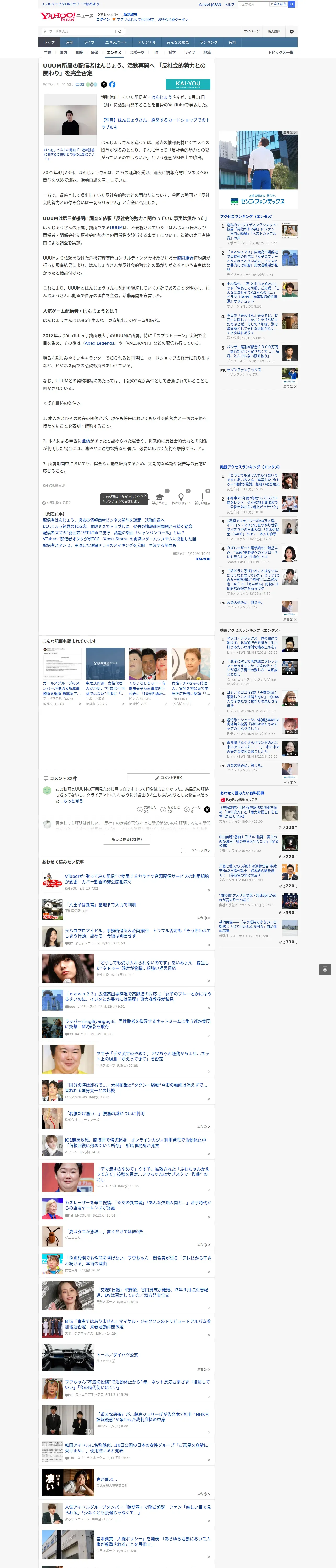Open the 国内 category tab

pos(63,52)
